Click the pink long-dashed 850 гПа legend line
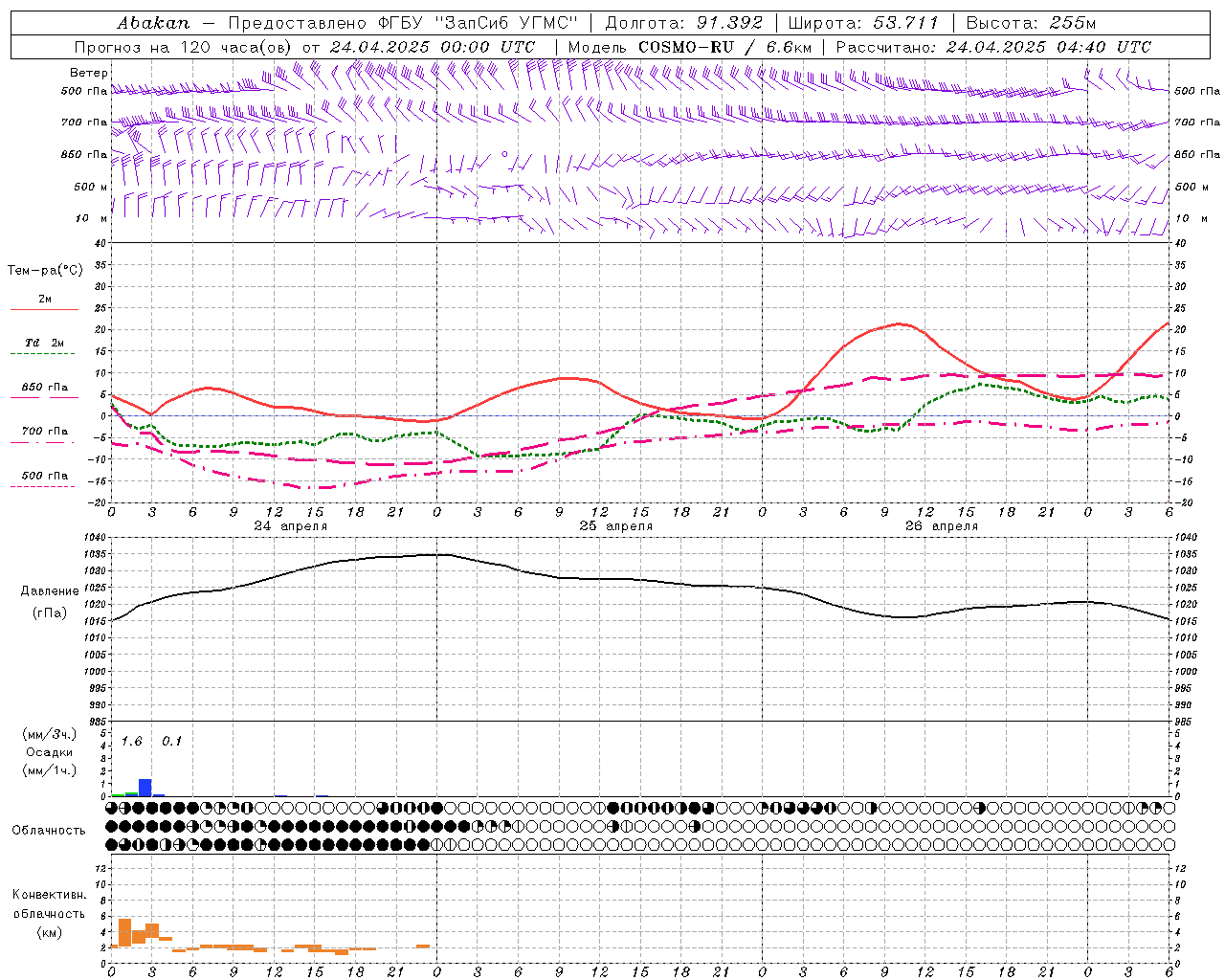Screen dimensions: 1225x980 coord(44,397)
